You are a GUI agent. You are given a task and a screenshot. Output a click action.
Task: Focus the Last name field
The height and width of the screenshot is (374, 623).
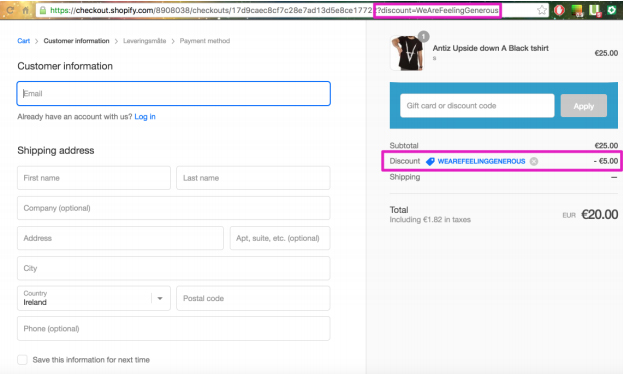pos(253,178)
